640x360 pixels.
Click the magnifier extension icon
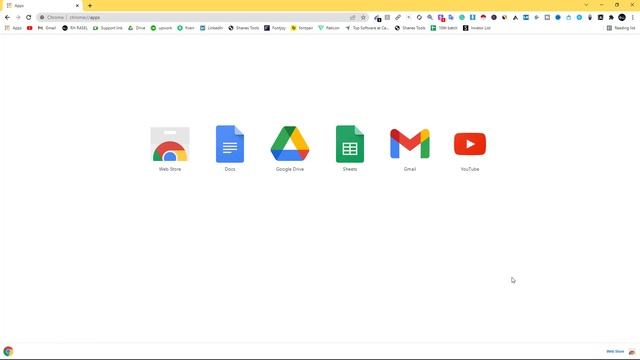430,18
